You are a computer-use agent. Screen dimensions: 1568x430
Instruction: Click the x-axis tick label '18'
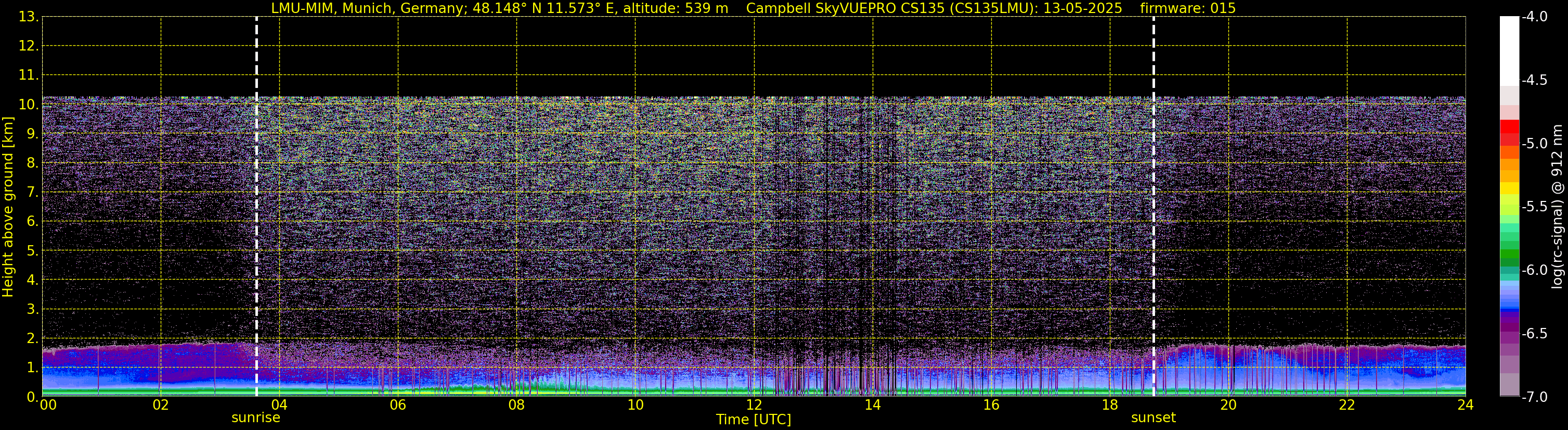[1110, 405]
